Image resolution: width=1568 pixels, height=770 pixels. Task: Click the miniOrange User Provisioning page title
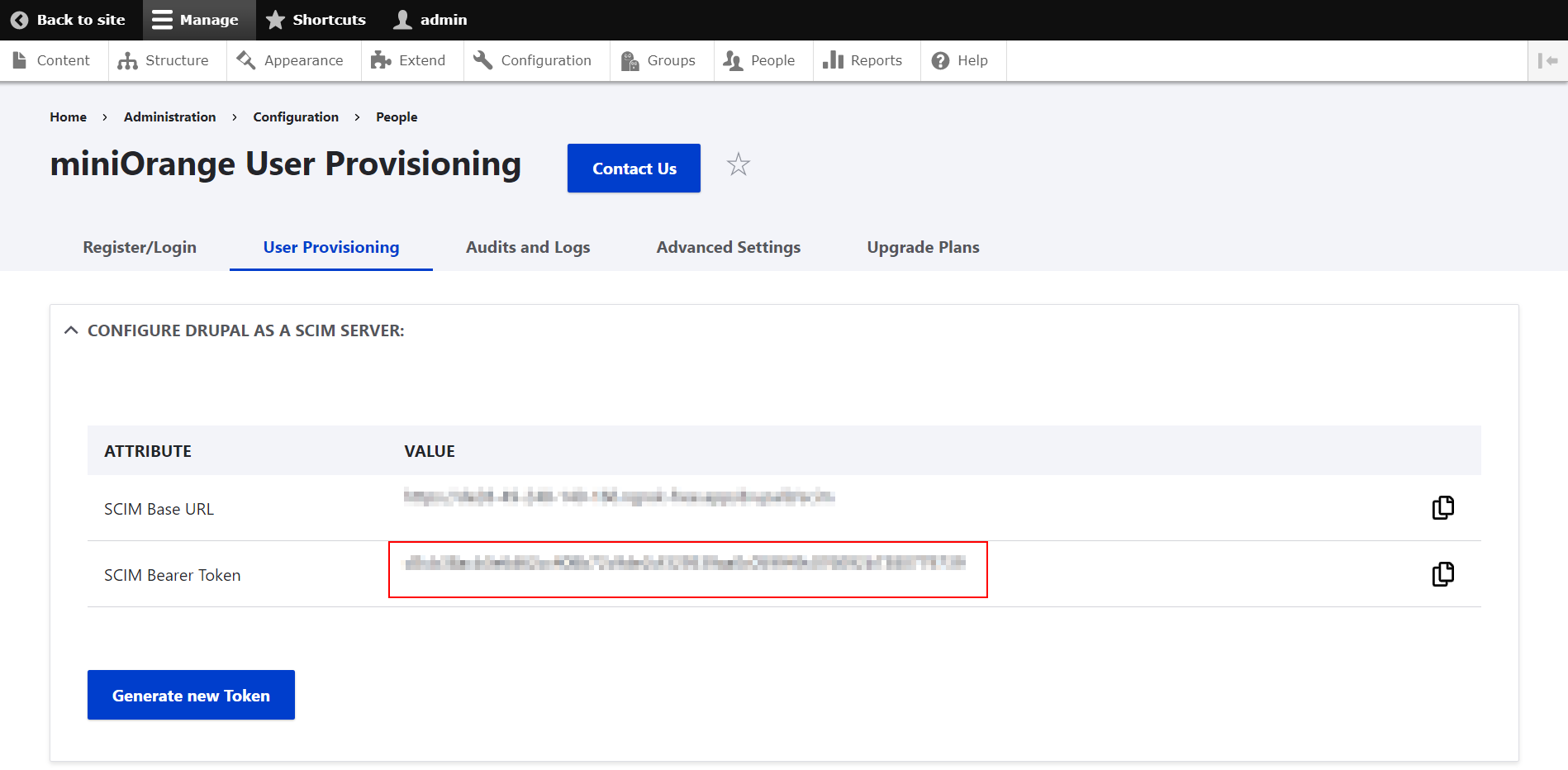[286, 164]
